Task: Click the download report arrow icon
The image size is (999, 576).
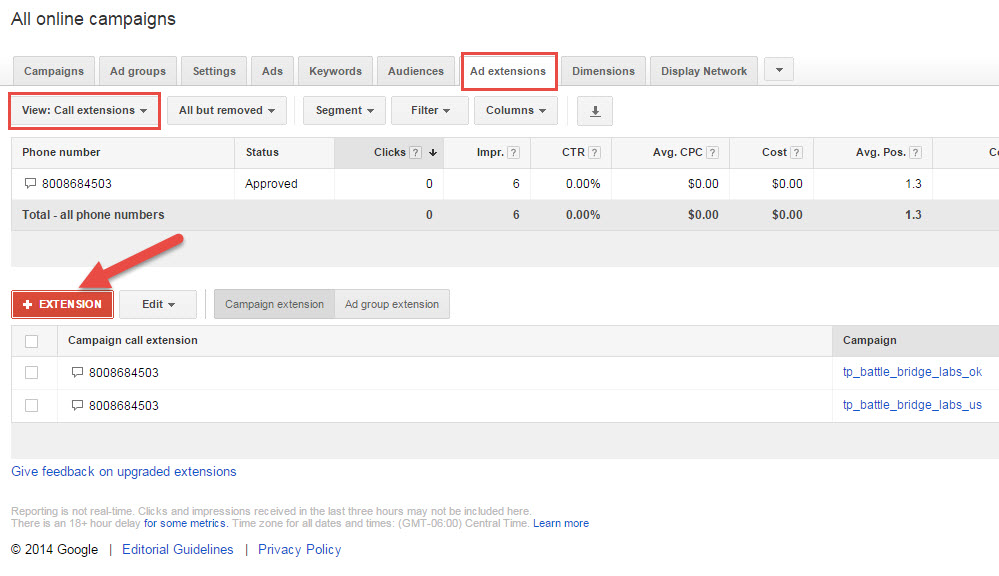Action: point(595,111)
